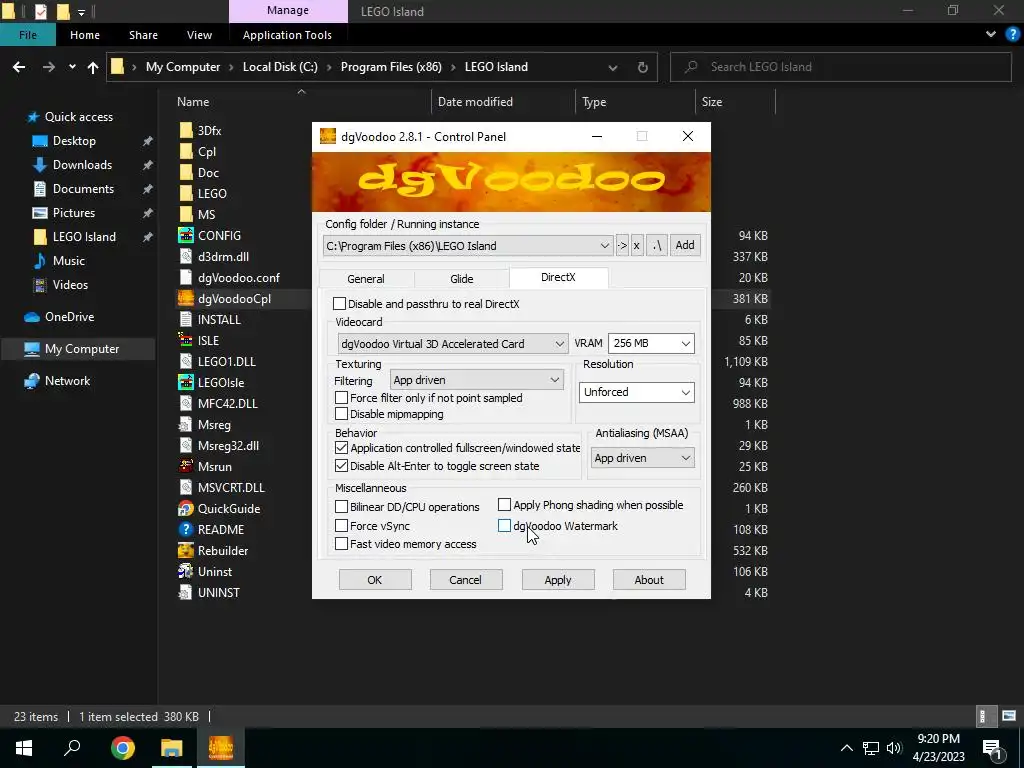Open the volume control in system tray
The image size is (1024, 768).
(x=894, y=748)
